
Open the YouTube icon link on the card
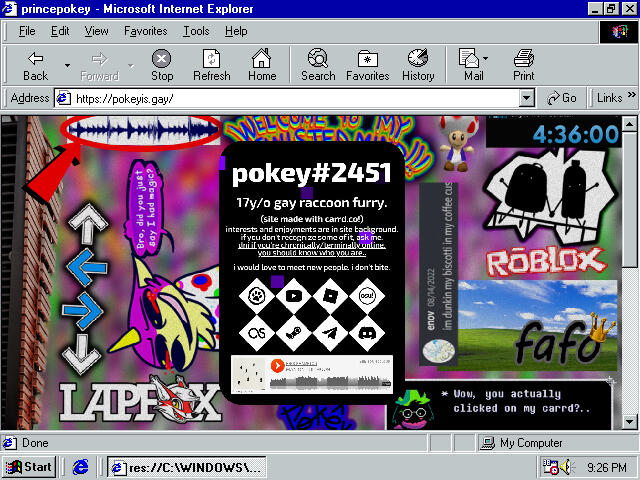293,296
